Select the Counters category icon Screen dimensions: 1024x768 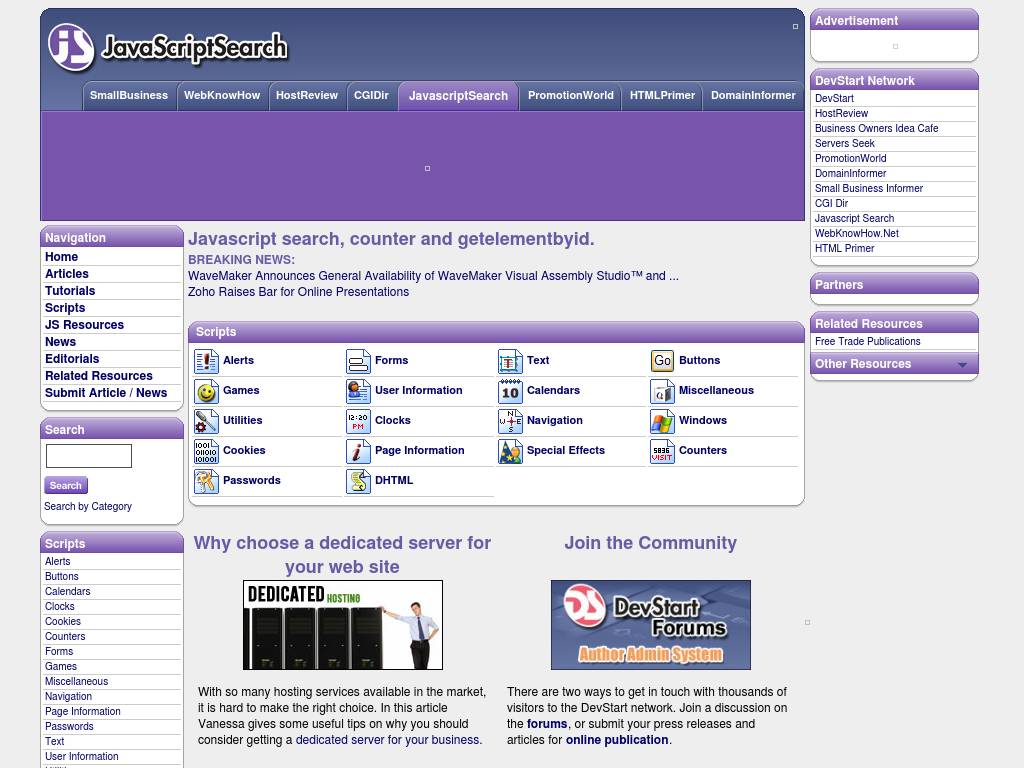[662, 451]
